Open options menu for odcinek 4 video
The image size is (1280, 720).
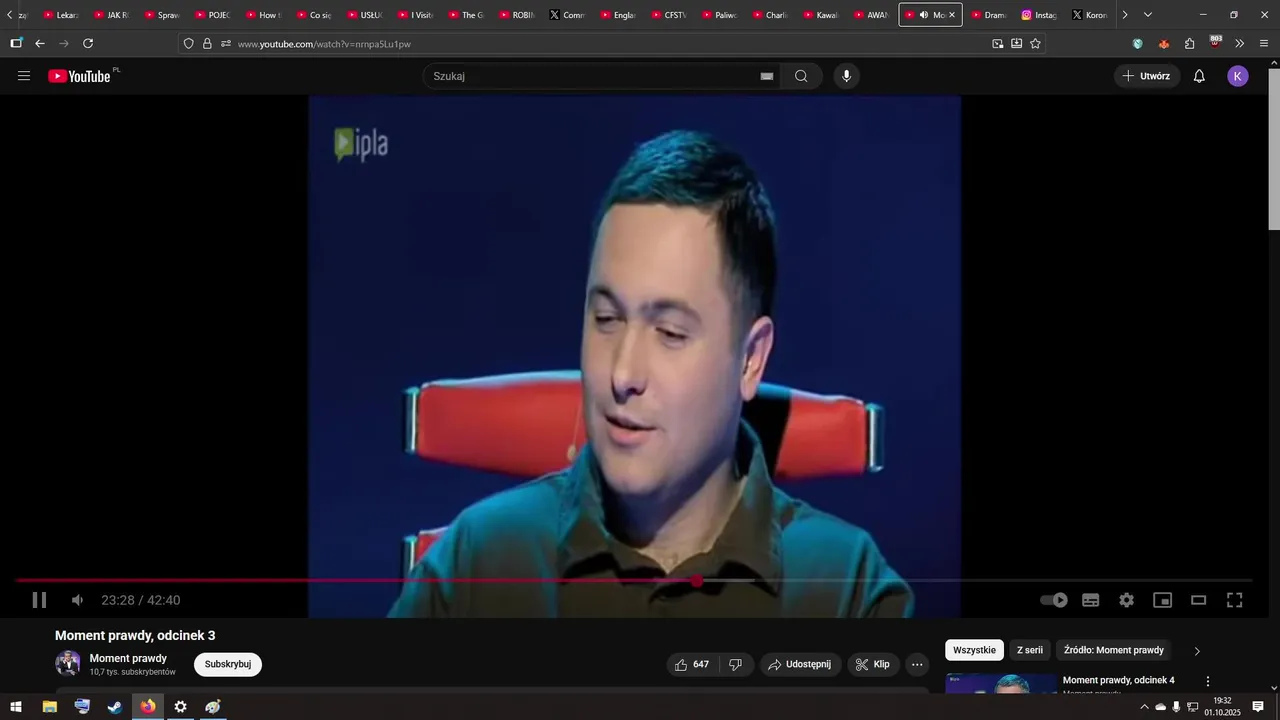pos(1208,681)
